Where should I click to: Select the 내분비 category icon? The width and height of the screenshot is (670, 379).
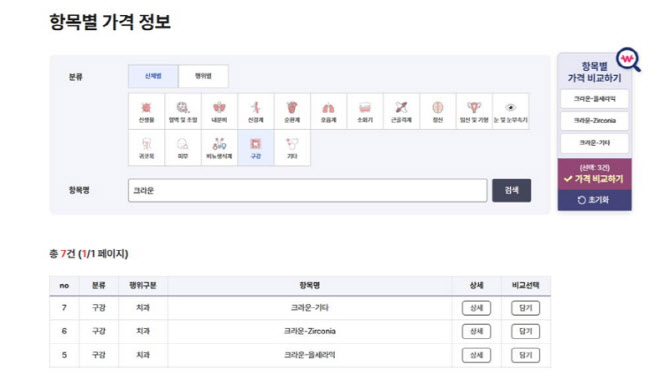[219, 112]
